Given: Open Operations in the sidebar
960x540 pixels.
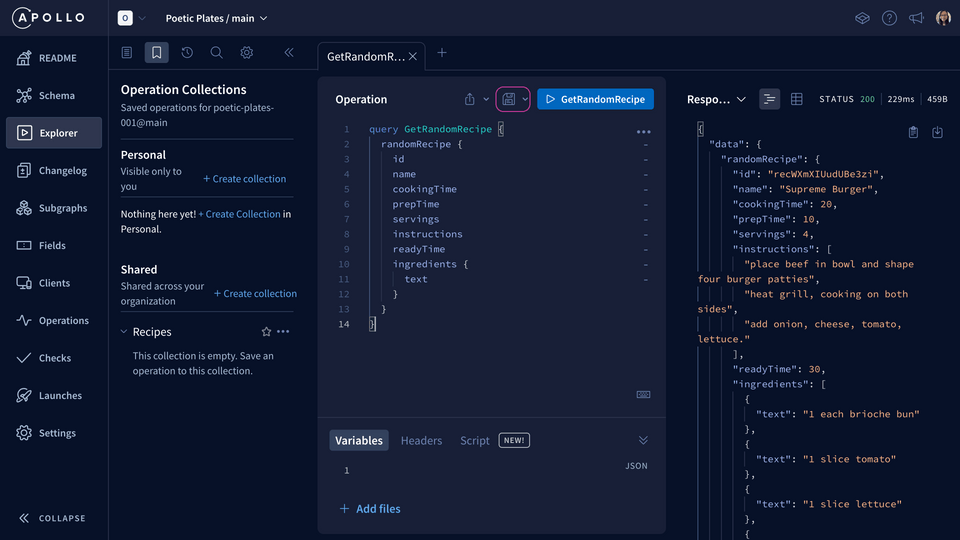Looking at the screenshot, I should [54, 320].
